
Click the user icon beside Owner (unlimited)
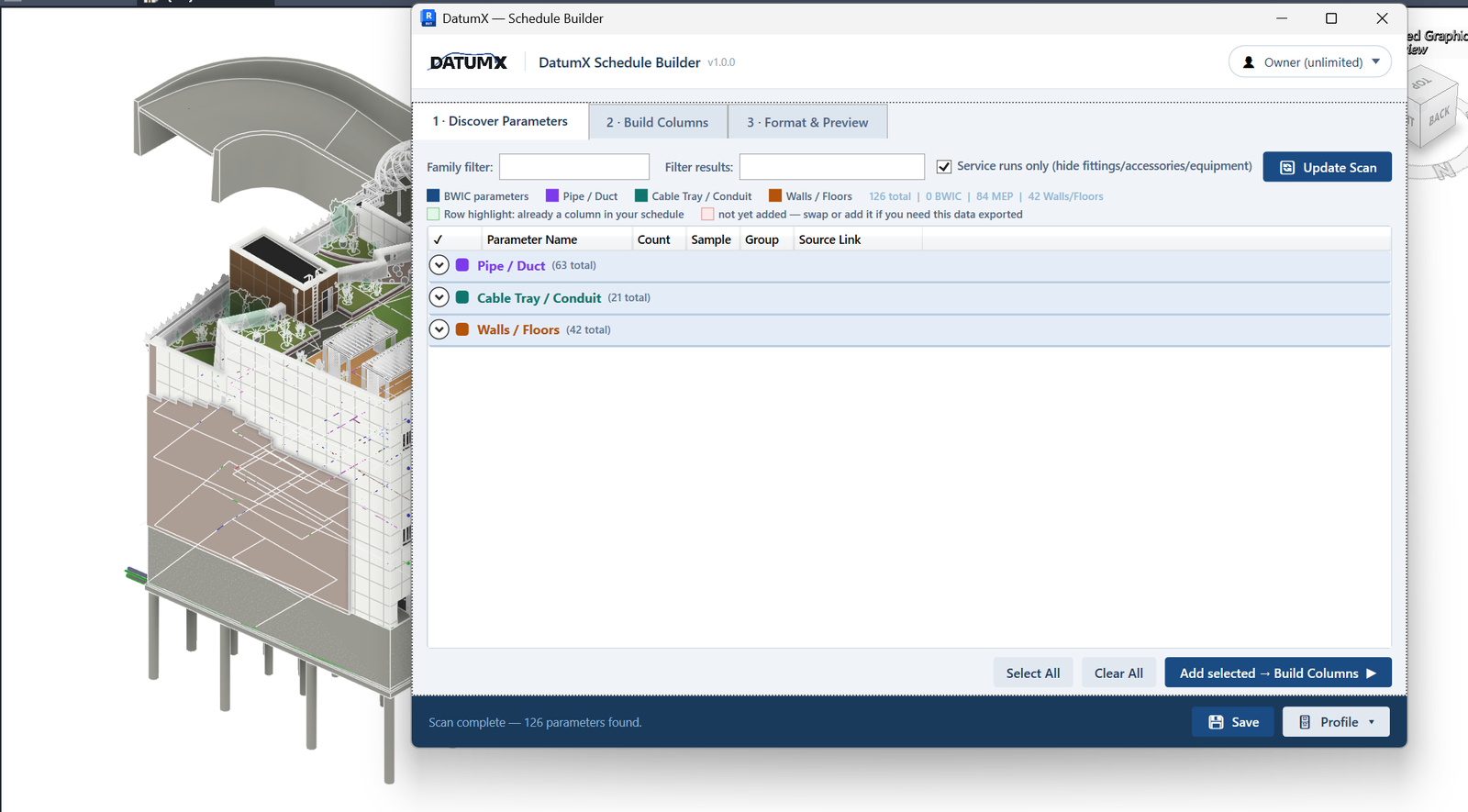1249,62
